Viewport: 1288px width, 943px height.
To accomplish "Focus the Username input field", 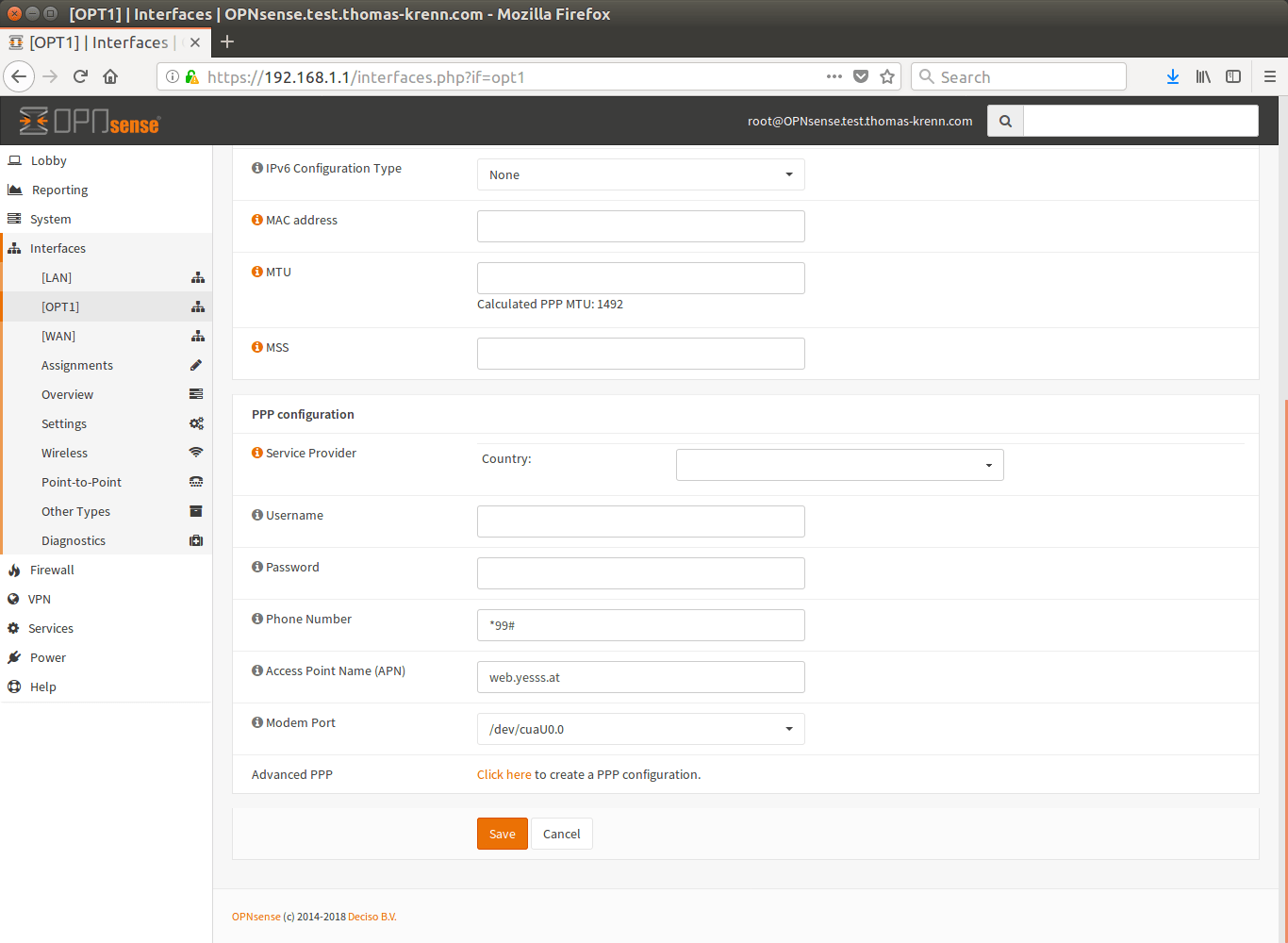I will [x=640, y=521].
